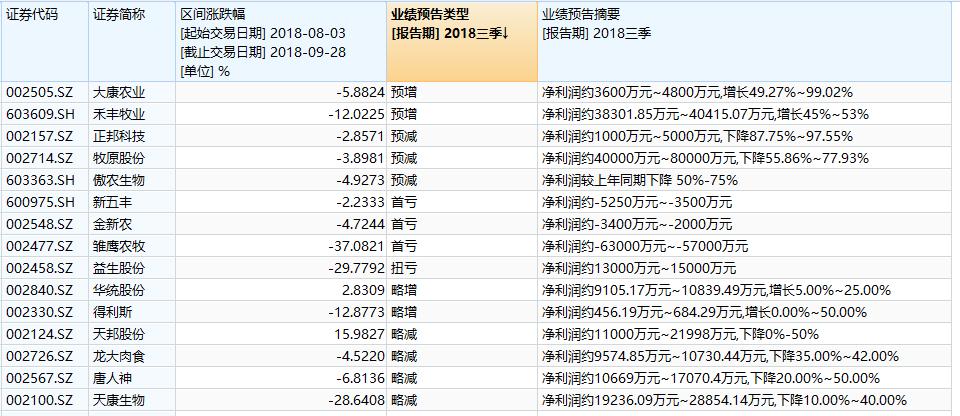Select 预增 cell in 大康农业 row

(x=462, y=93)
